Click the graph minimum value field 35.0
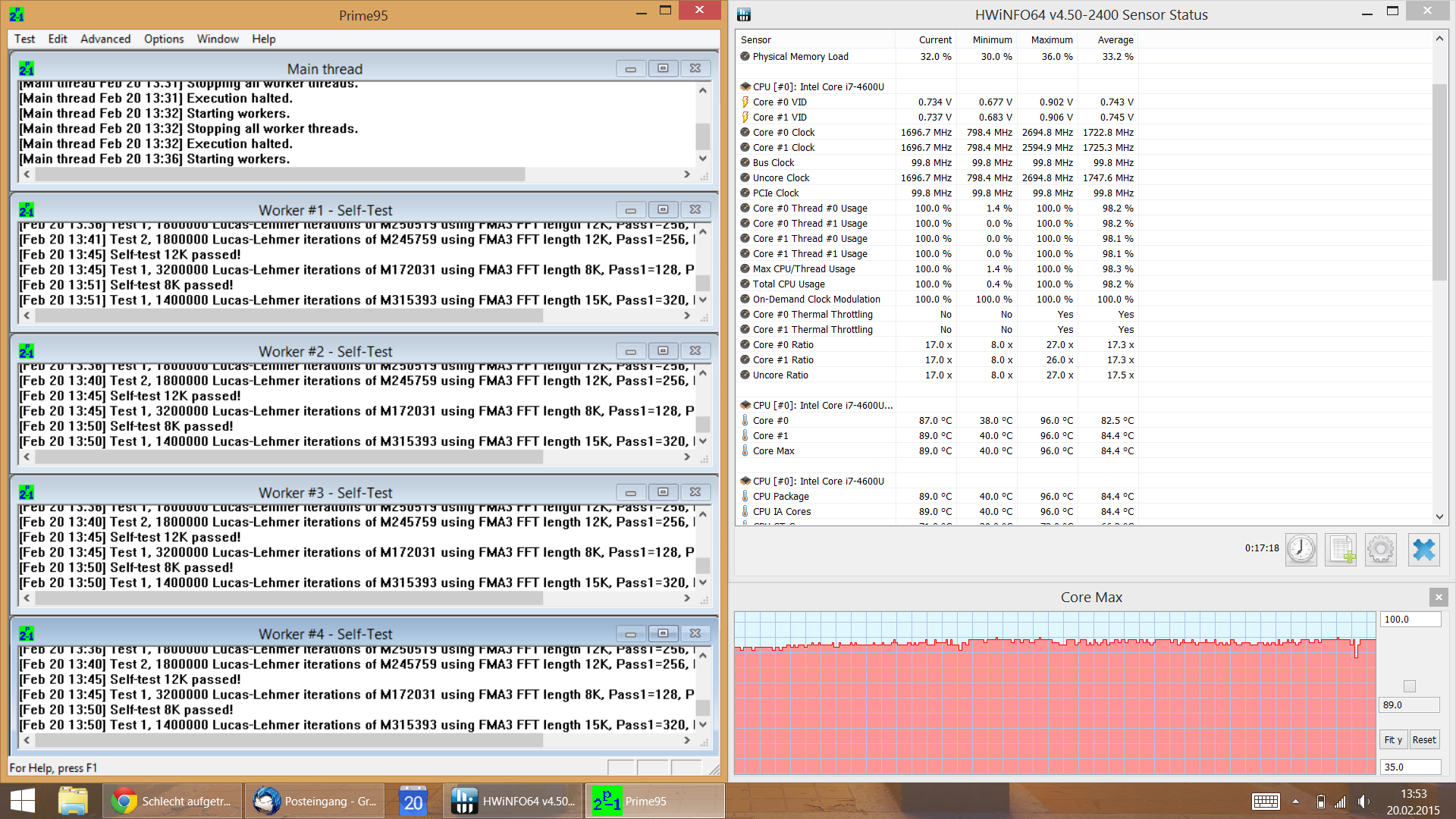The image size is (1456, 819). pos(1409,767)
